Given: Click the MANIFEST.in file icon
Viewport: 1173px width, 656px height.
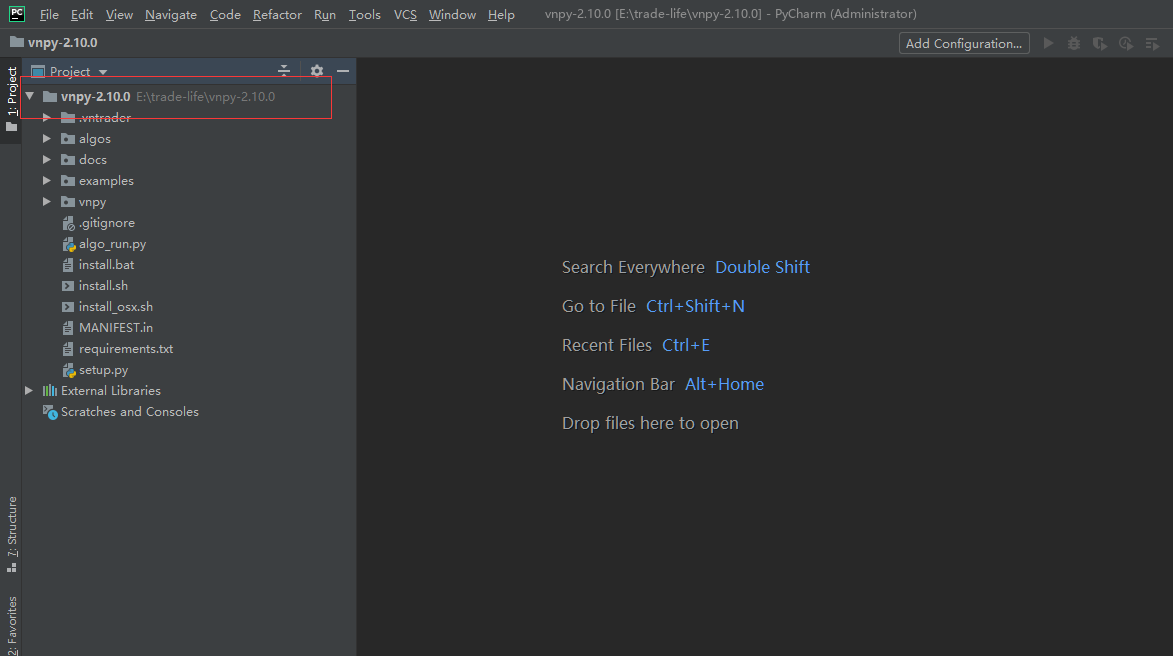Looking at the screenshot, I should point(68,328).
